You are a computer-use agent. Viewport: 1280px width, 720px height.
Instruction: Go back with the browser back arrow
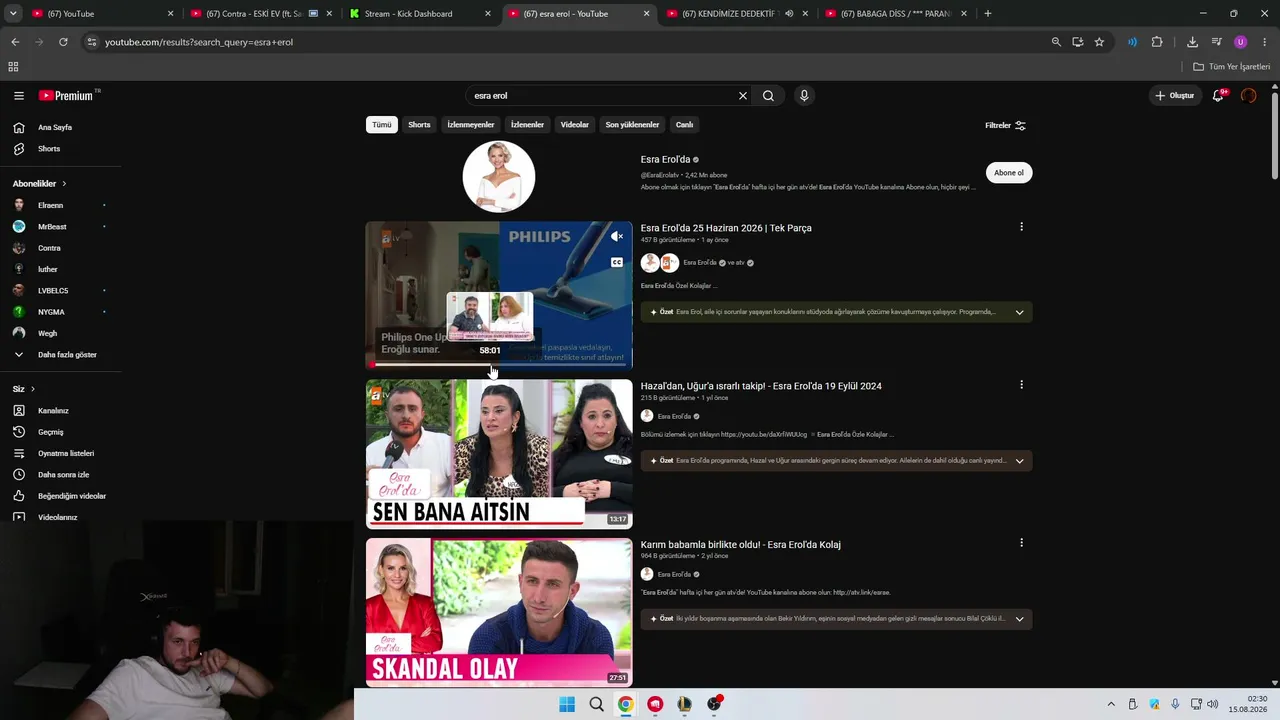coord(15,42)
